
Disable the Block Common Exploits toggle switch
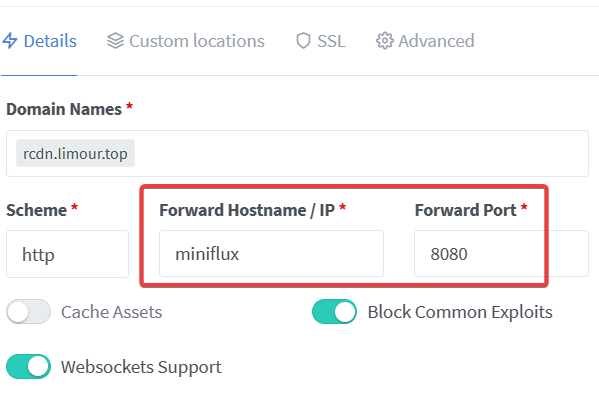tap(334, 312)
